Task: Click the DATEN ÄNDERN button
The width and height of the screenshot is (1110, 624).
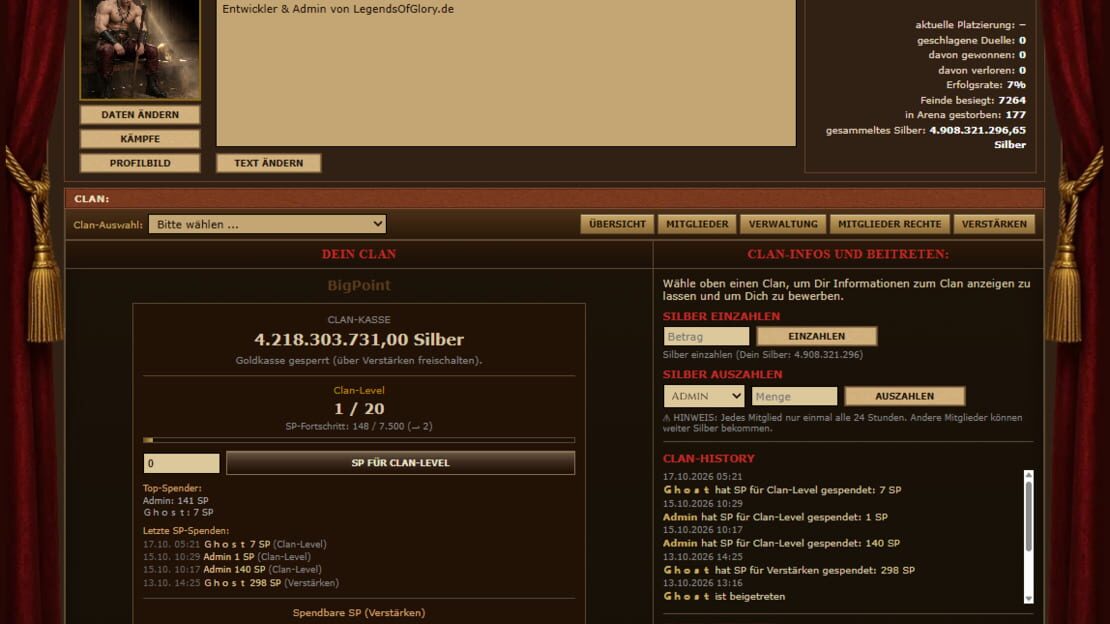Action: (x=140, y=115)
